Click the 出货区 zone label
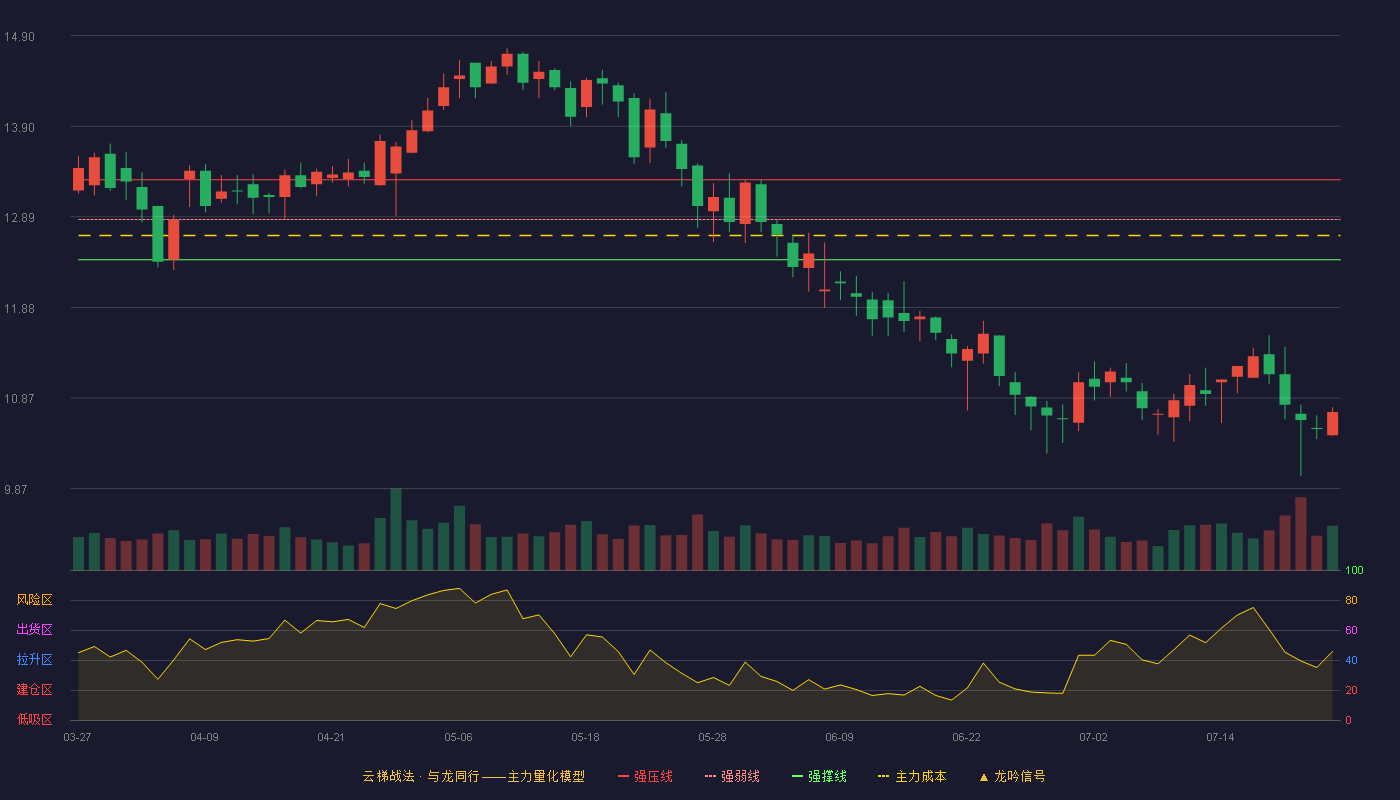 click(34, 630)
